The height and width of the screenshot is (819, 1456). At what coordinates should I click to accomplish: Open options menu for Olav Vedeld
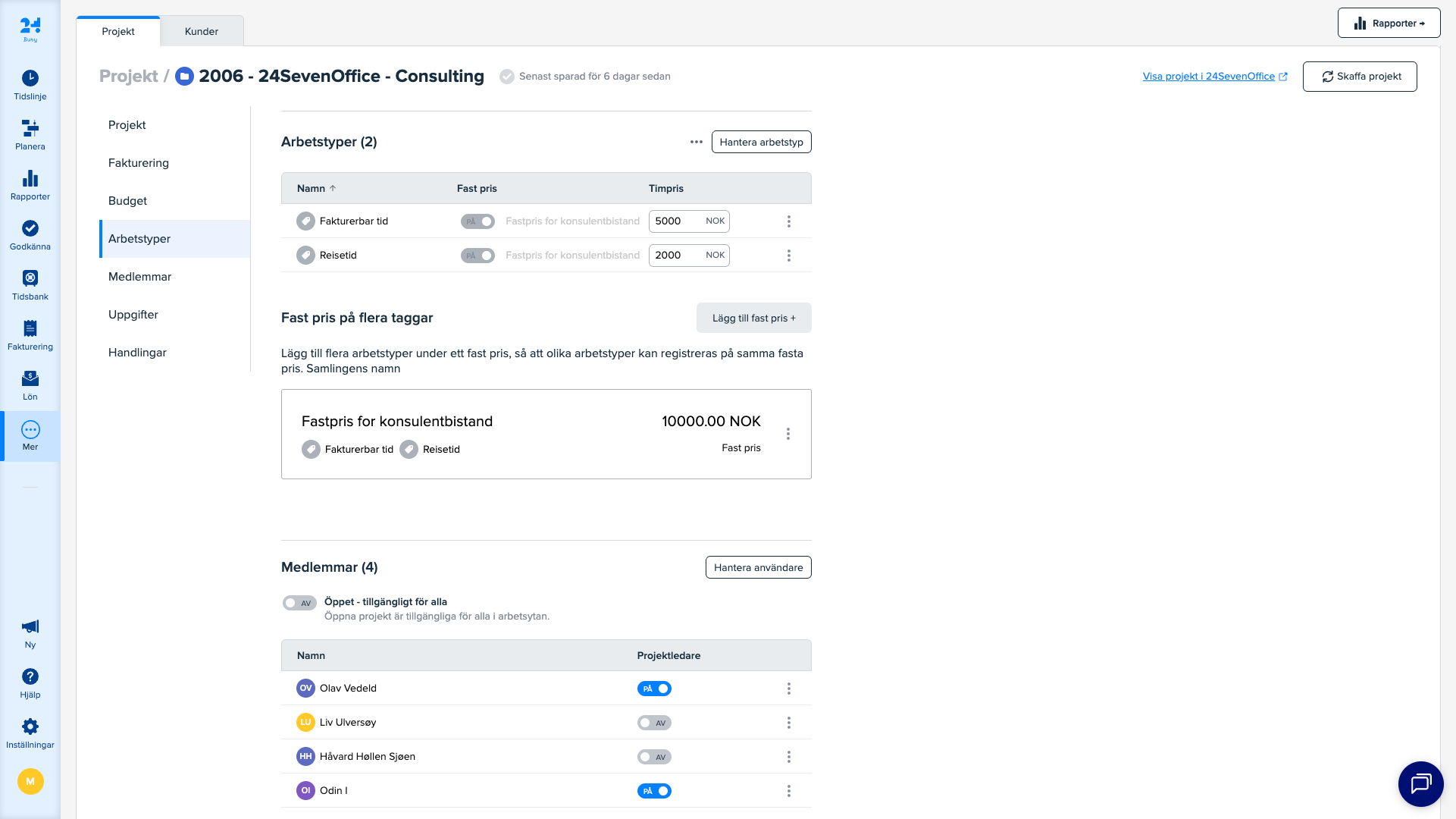click(789, 689)
